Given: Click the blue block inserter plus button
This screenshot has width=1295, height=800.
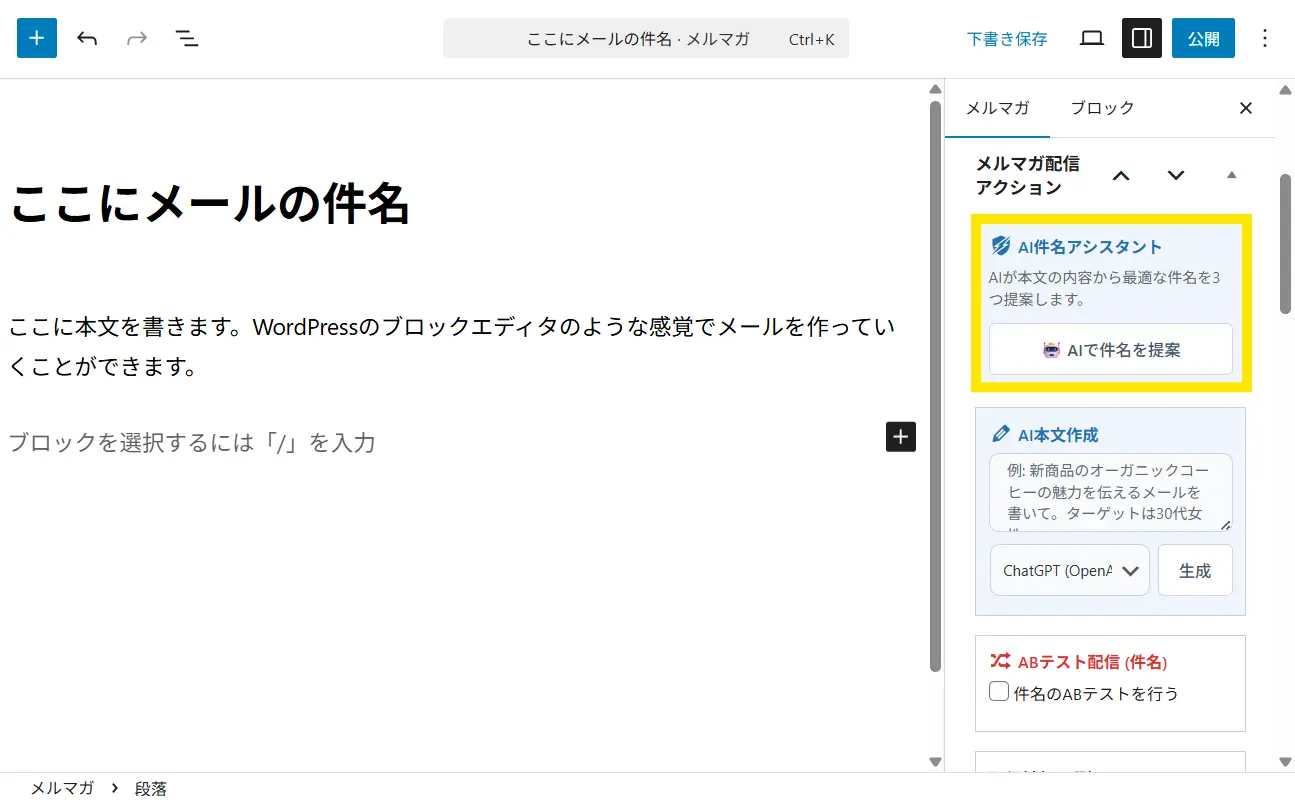Looking at the screenshot, I should (x=37, y=39).
